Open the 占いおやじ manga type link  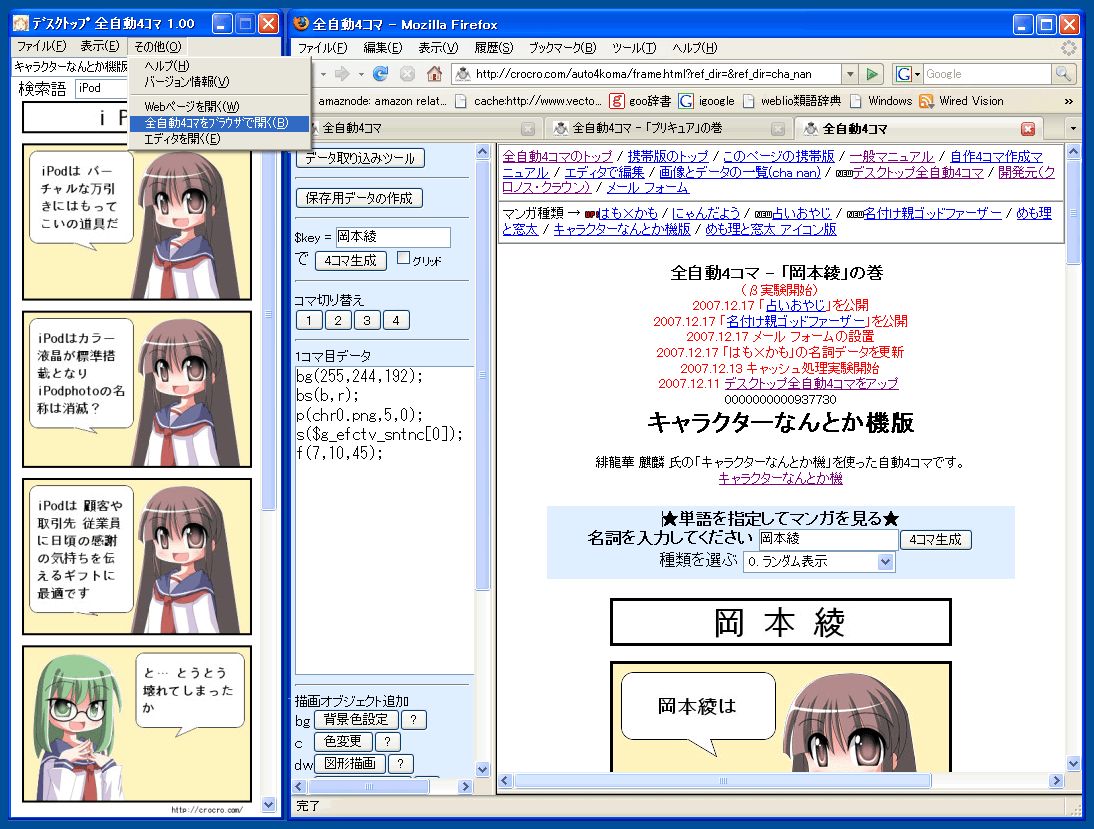(x=802, y=213)
